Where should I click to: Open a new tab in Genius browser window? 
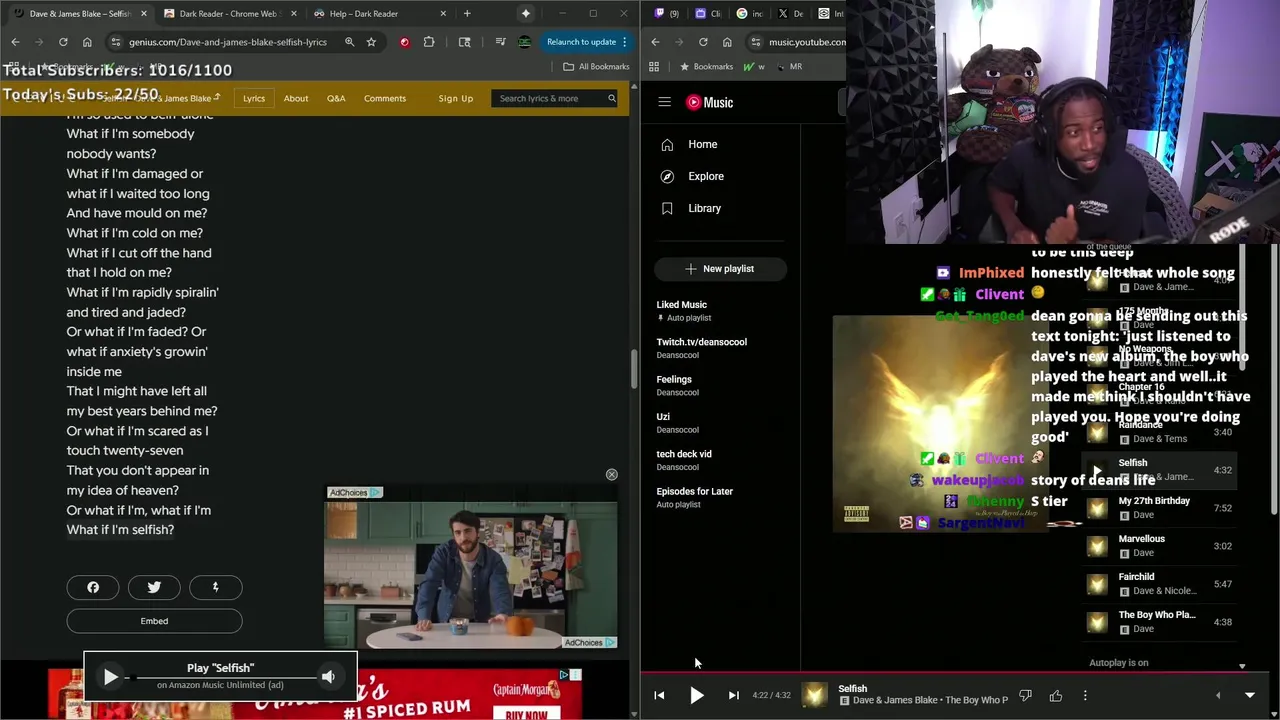coord(467,14)
